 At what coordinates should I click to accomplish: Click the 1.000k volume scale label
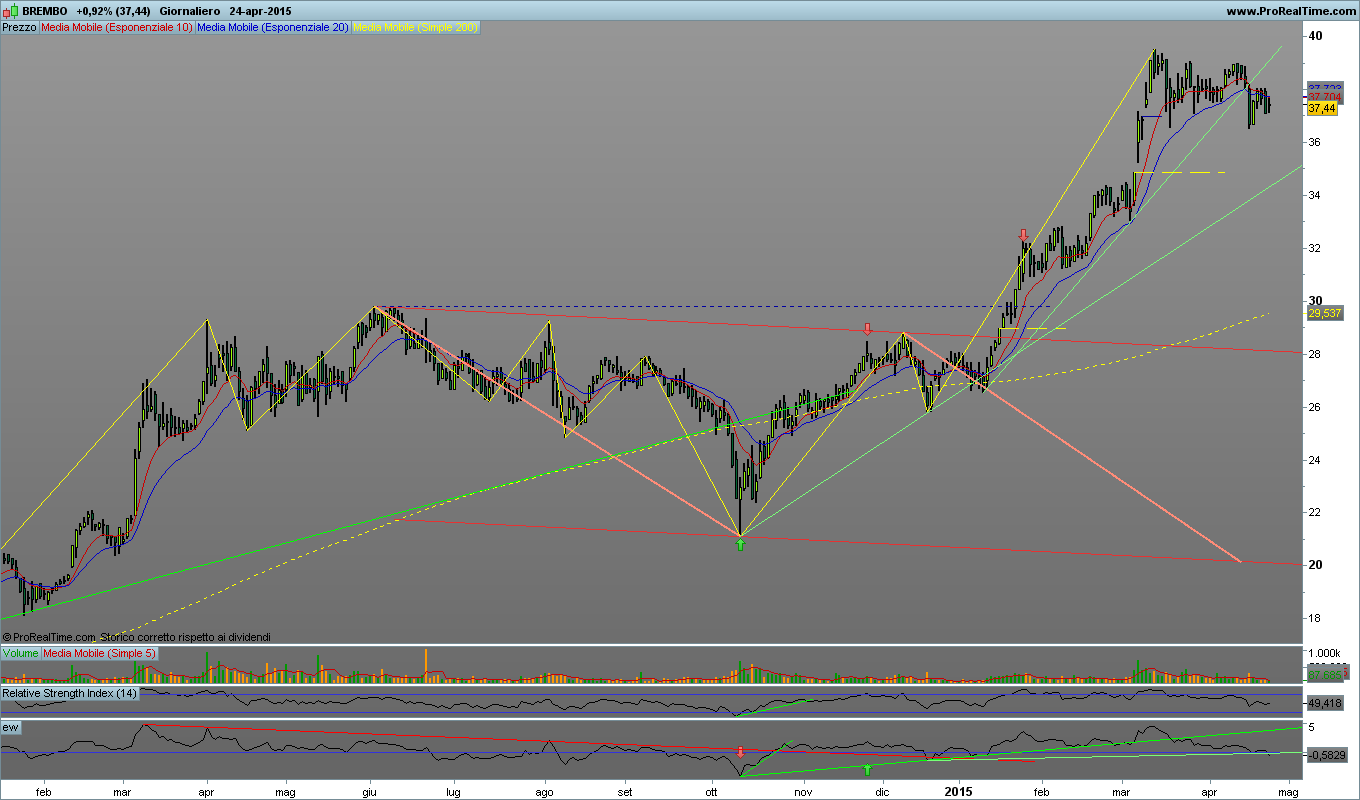(1325, 653)
